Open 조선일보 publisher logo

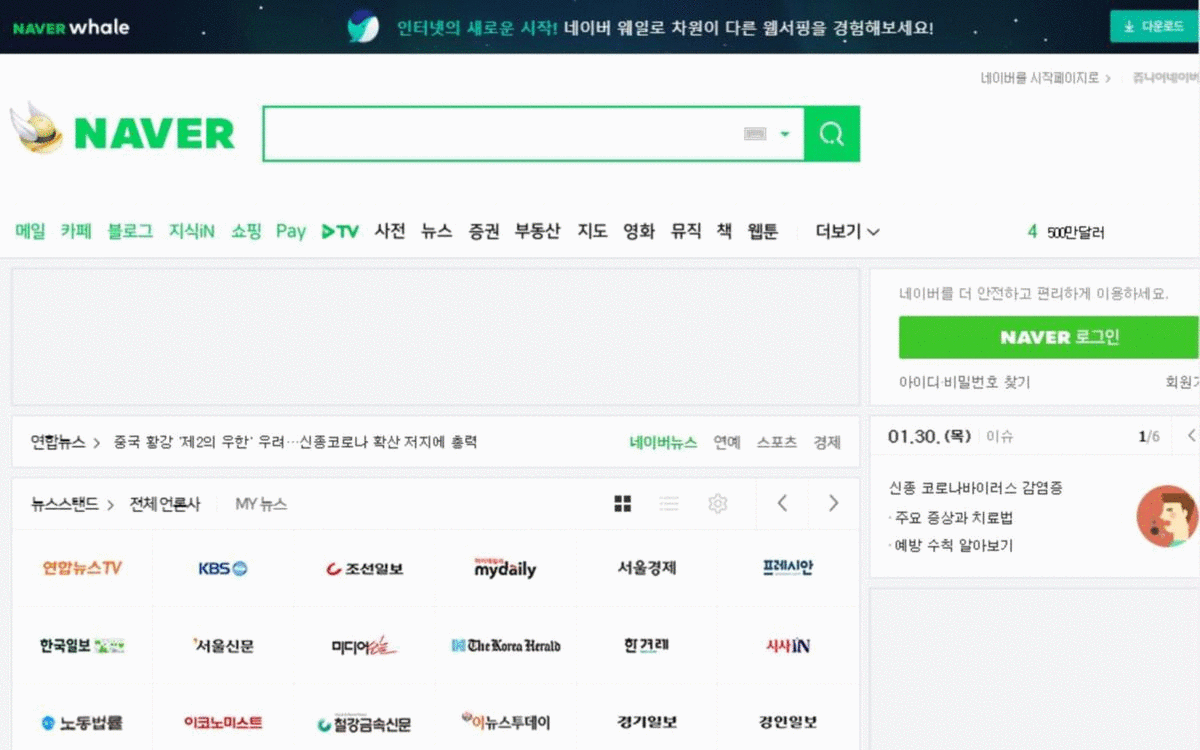coord(364,568)
